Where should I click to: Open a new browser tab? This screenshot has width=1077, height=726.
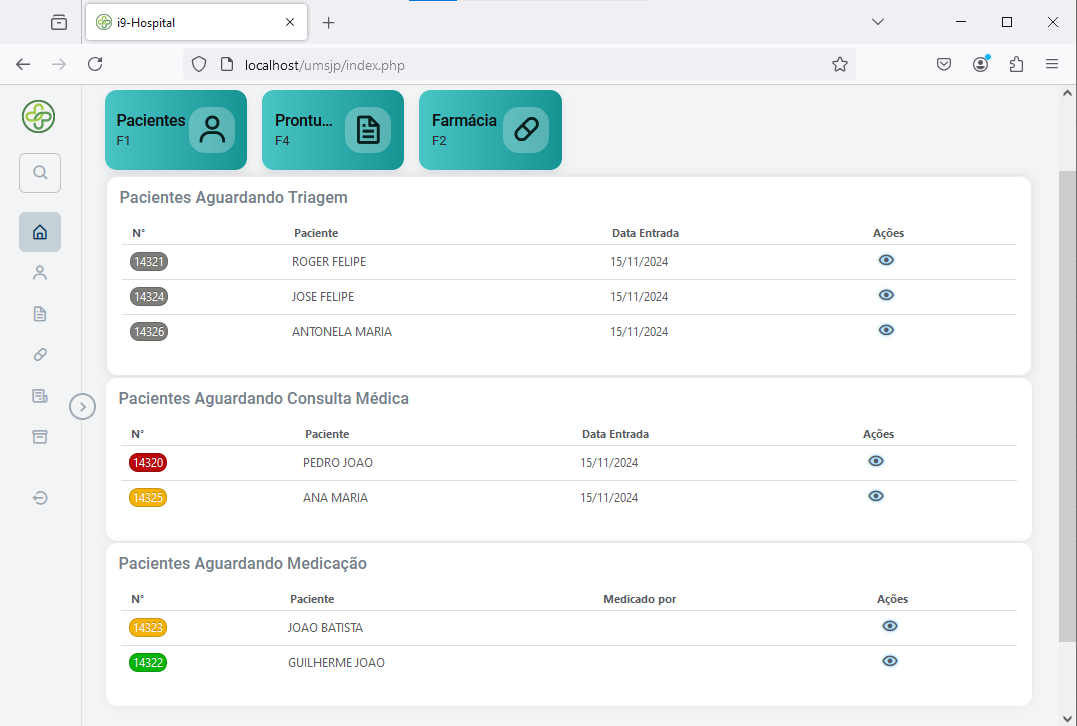point(328,23)
